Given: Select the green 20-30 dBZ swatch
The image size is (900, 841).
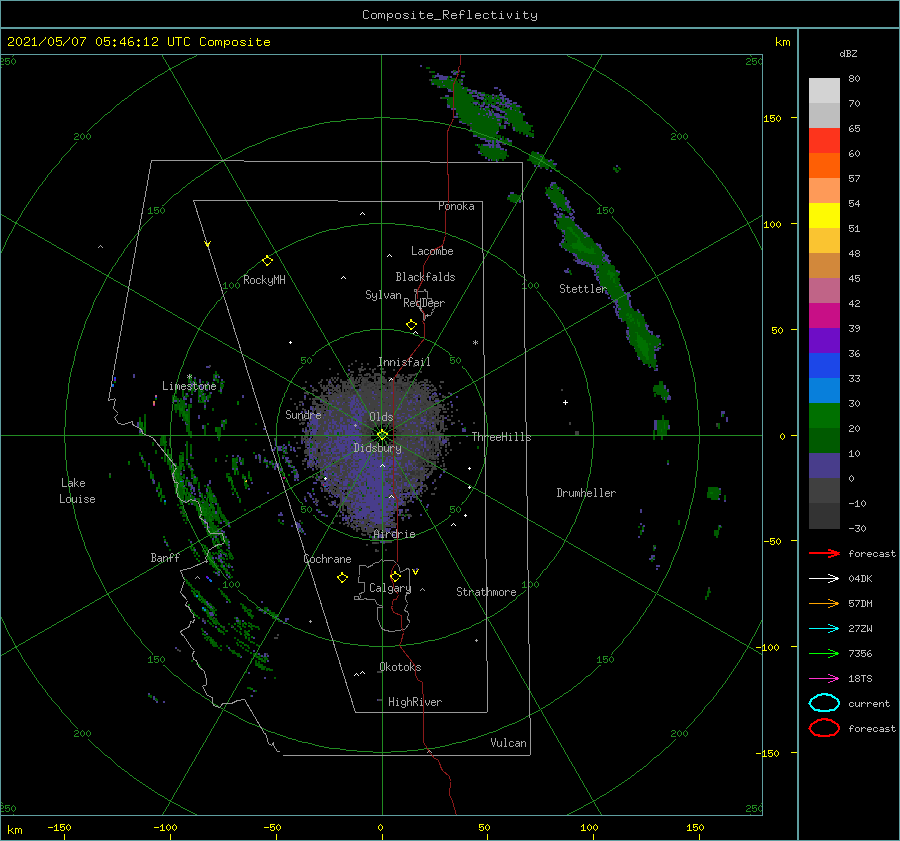Looking at the screenshot, I should tap(824, 416).
